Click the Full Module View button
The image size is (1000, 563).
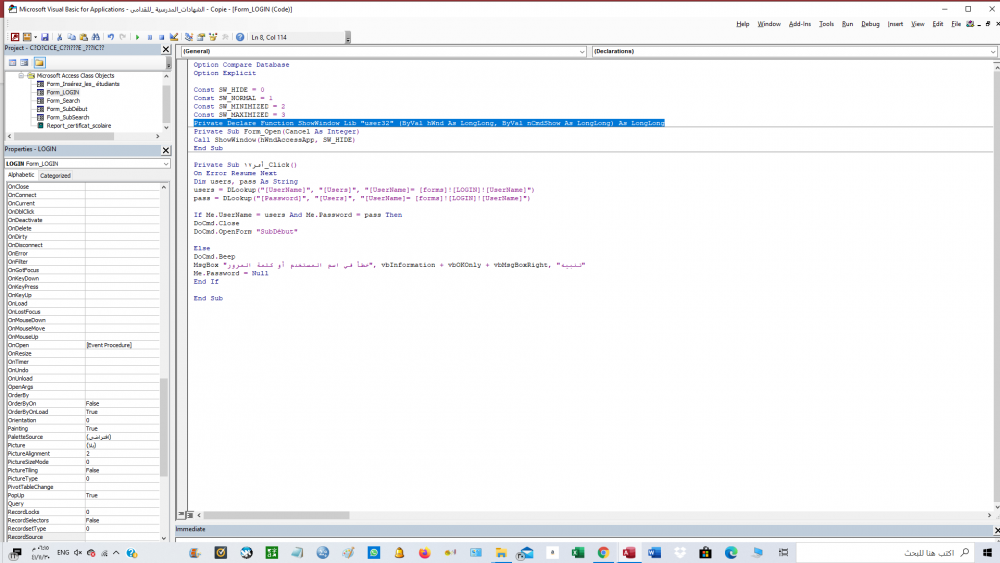click(189, 515)
